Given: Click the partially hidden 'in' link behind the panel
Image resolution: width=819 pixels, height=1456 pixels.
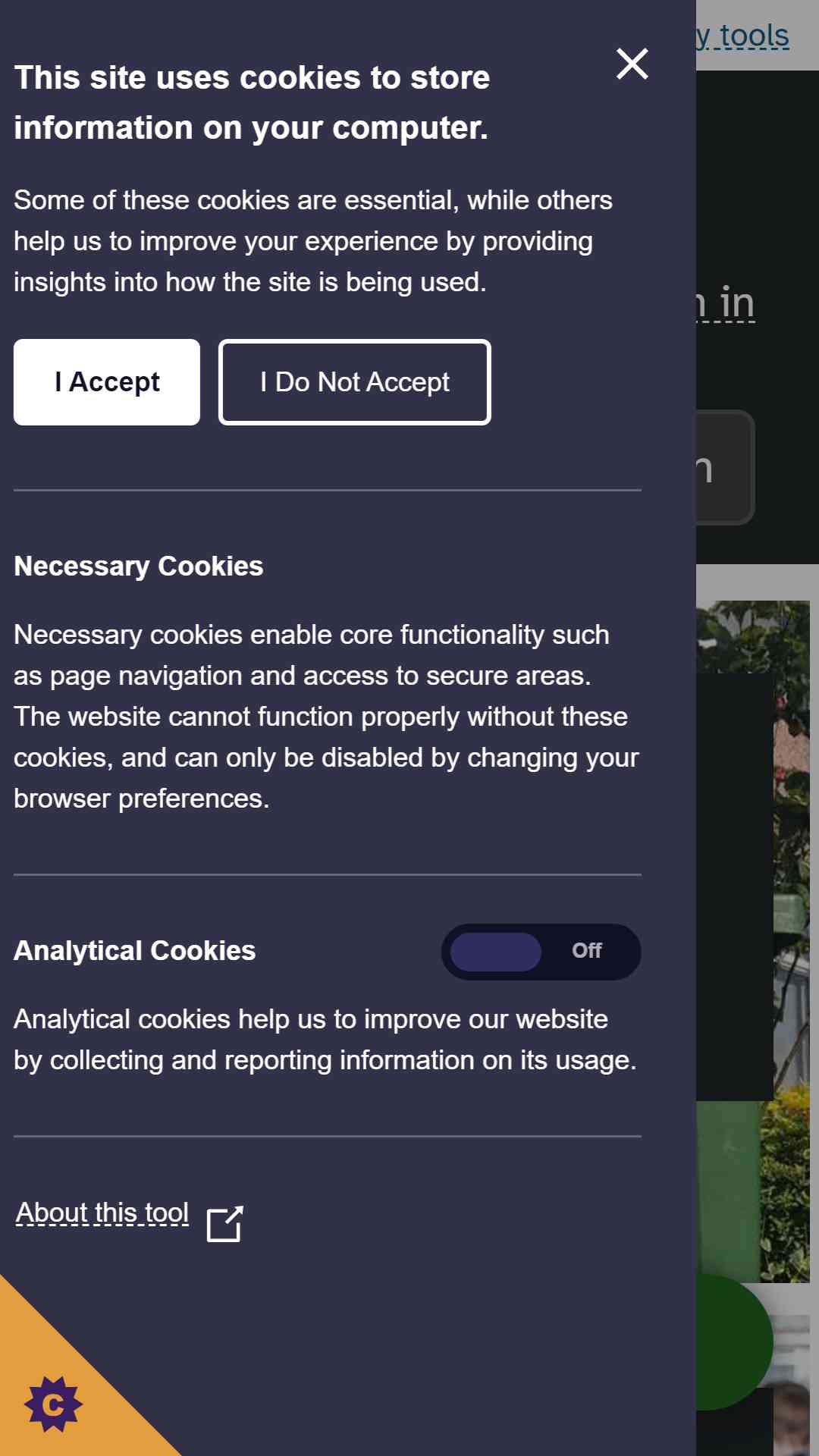Looking at the screenshot, I should (x=726, y=303).
